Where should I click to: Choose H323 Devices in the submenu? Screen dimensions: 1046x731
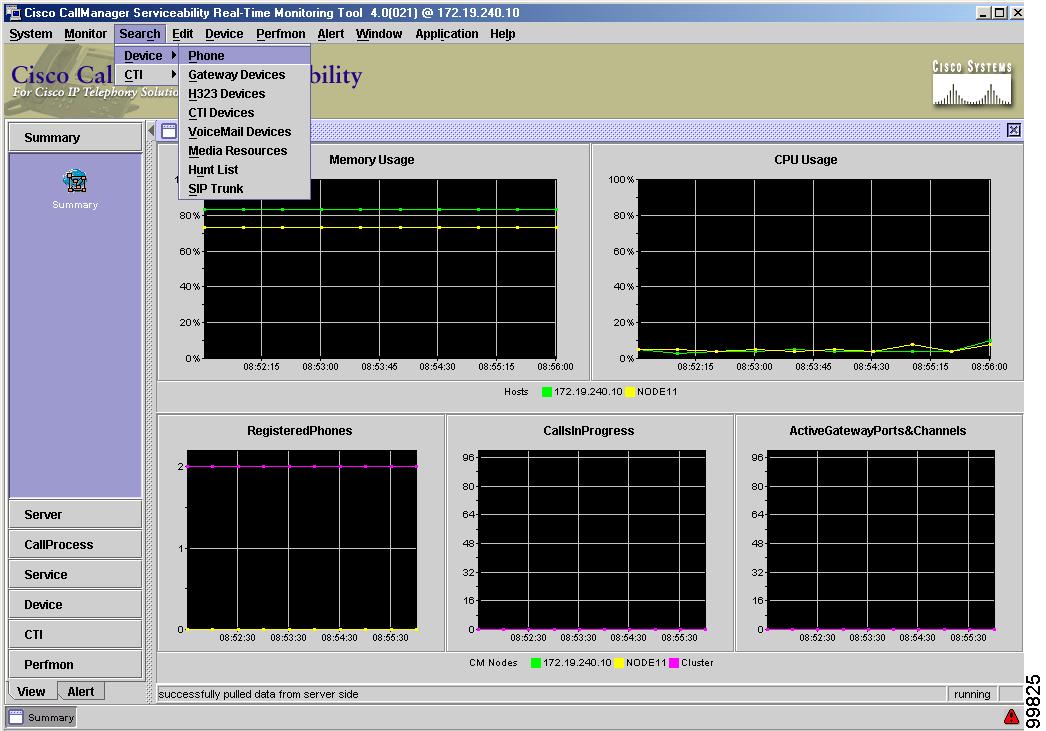click(x=245, y=94)
